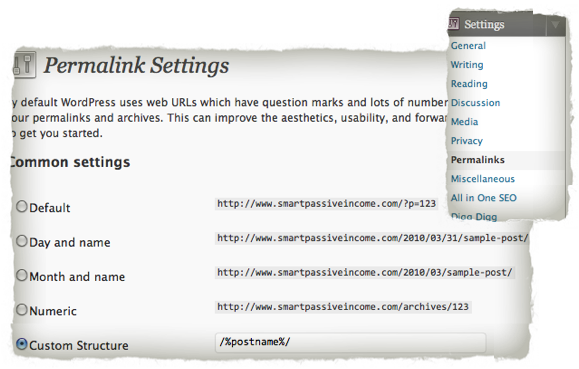579x369 pixels.
Task: Open Reading settings
Action: tap(469, 84)
